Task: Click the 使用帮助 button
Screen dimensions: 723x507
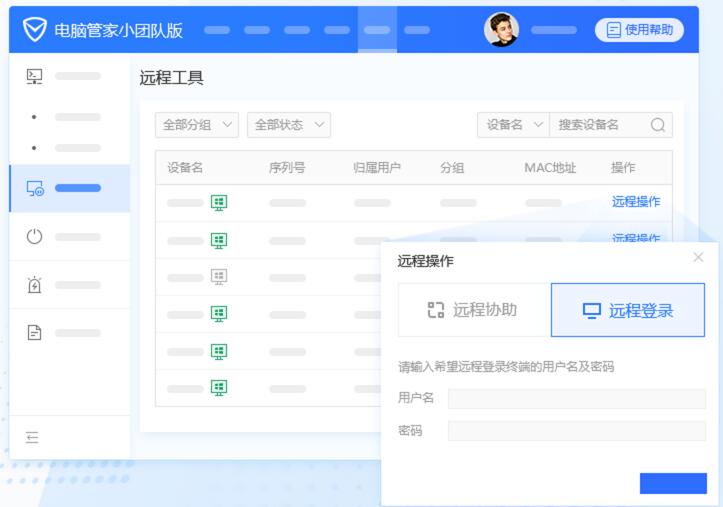Action: click(640, 30)
